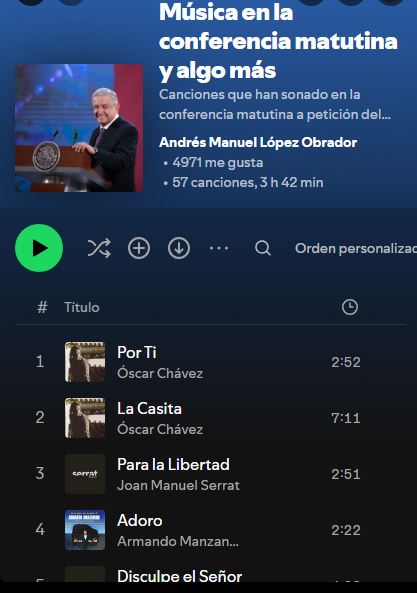Sort by duration using clock icon
Viewport: 417px width, 593px height.
[x=350, y=307]
